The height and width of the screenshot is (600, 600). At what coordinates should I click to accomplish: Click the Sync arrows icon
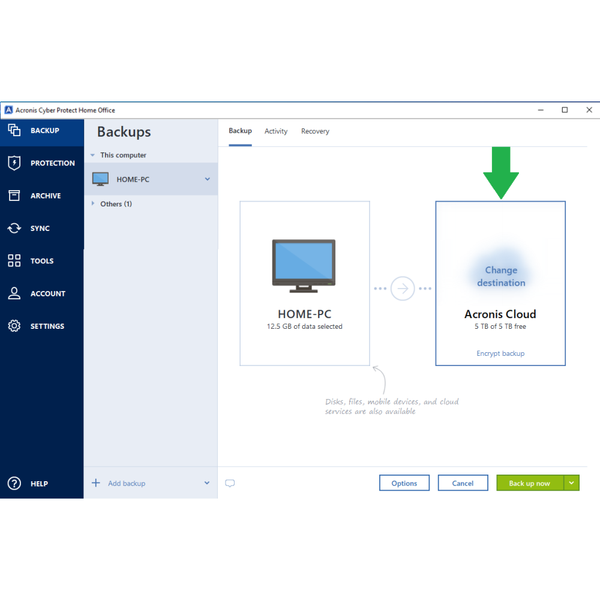(x=14, y=228)
